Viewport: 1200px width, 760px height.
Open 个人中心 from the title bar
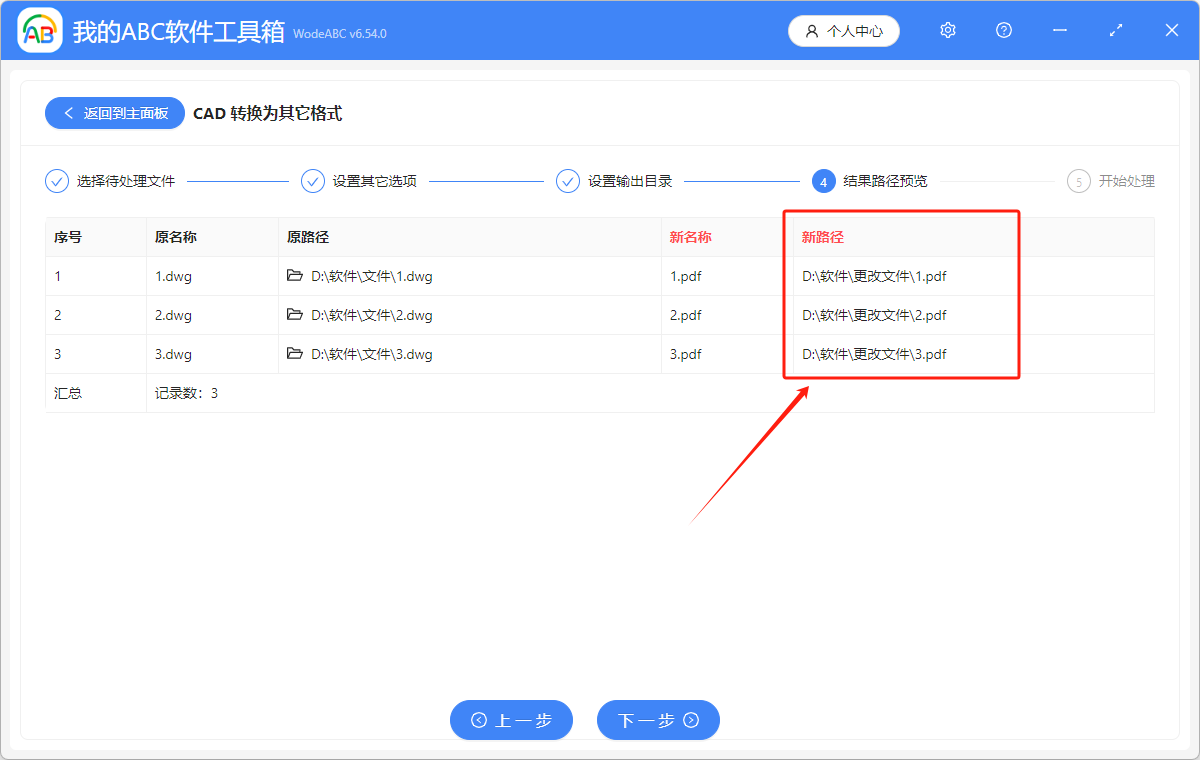click(843, 31)
